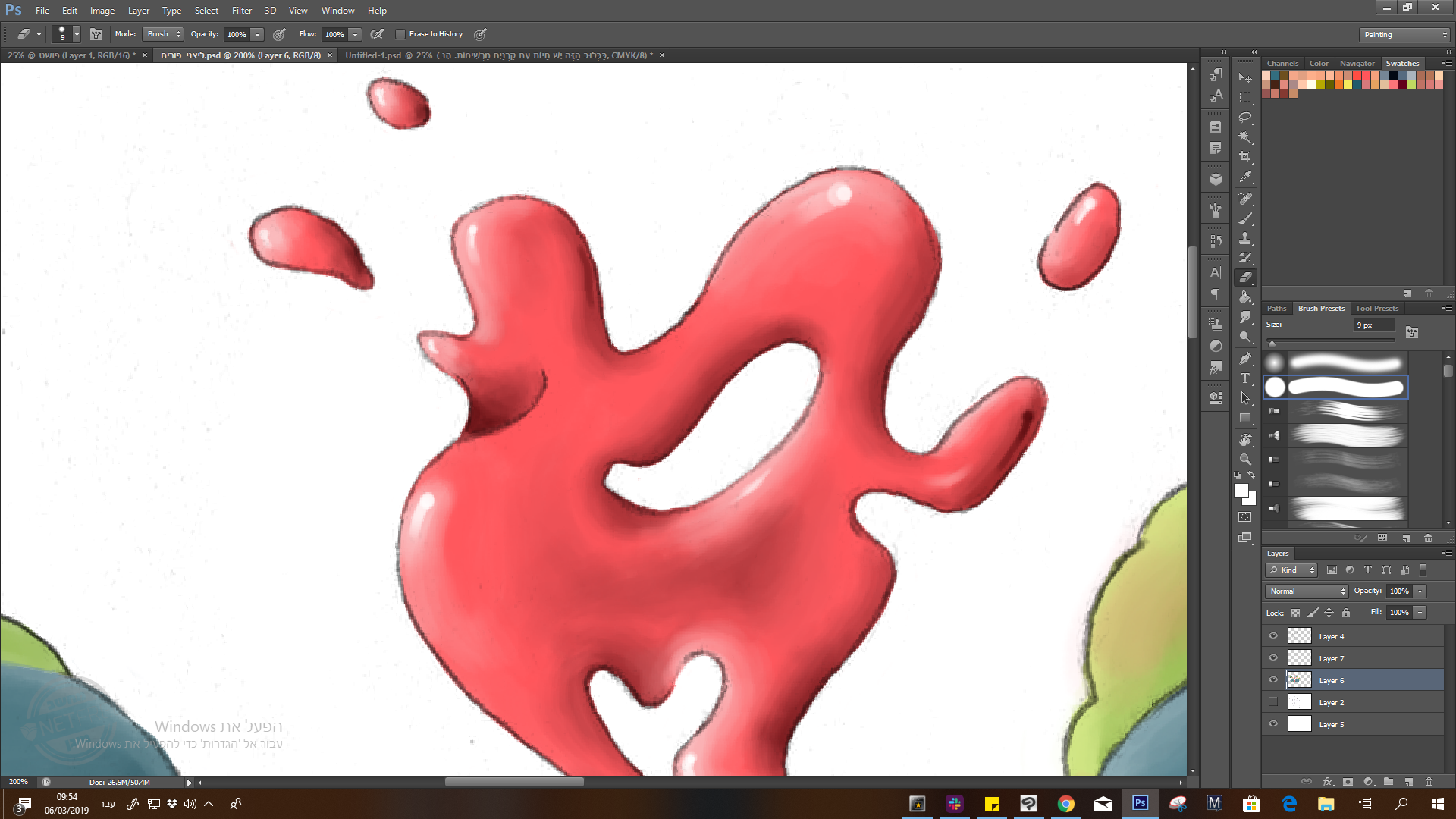Open the Normal blend mode dropdown
Viewport: 1456px width, 819px height.
pyautogui.click(x=1306, y=591)
